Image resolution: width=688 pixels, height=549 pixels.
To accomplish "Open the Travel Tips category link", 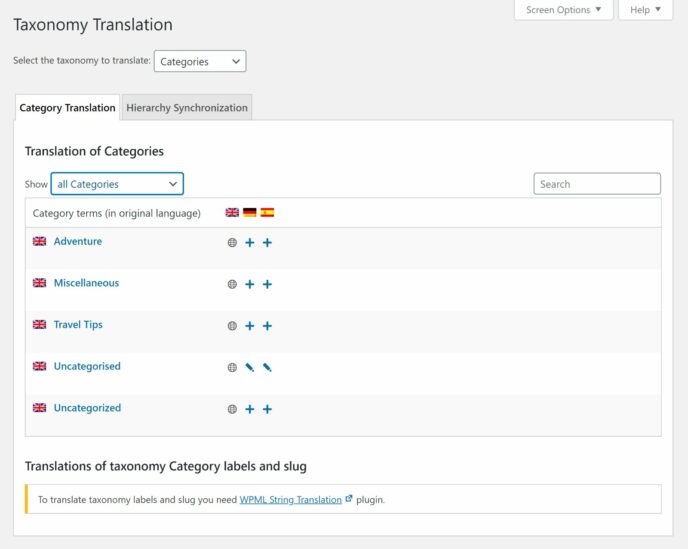I will point(78,325).
